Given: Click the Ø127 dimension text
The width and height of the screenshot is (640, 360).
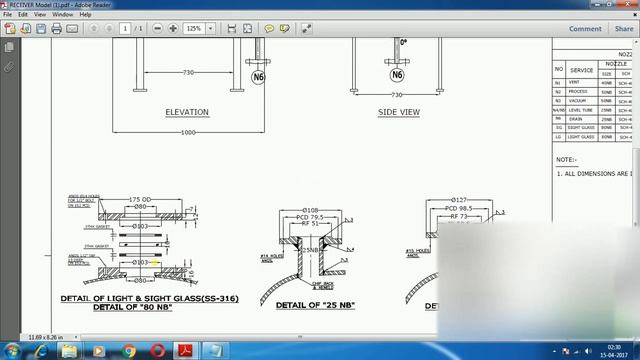Looking at the screenshot, I should point(459,200).
